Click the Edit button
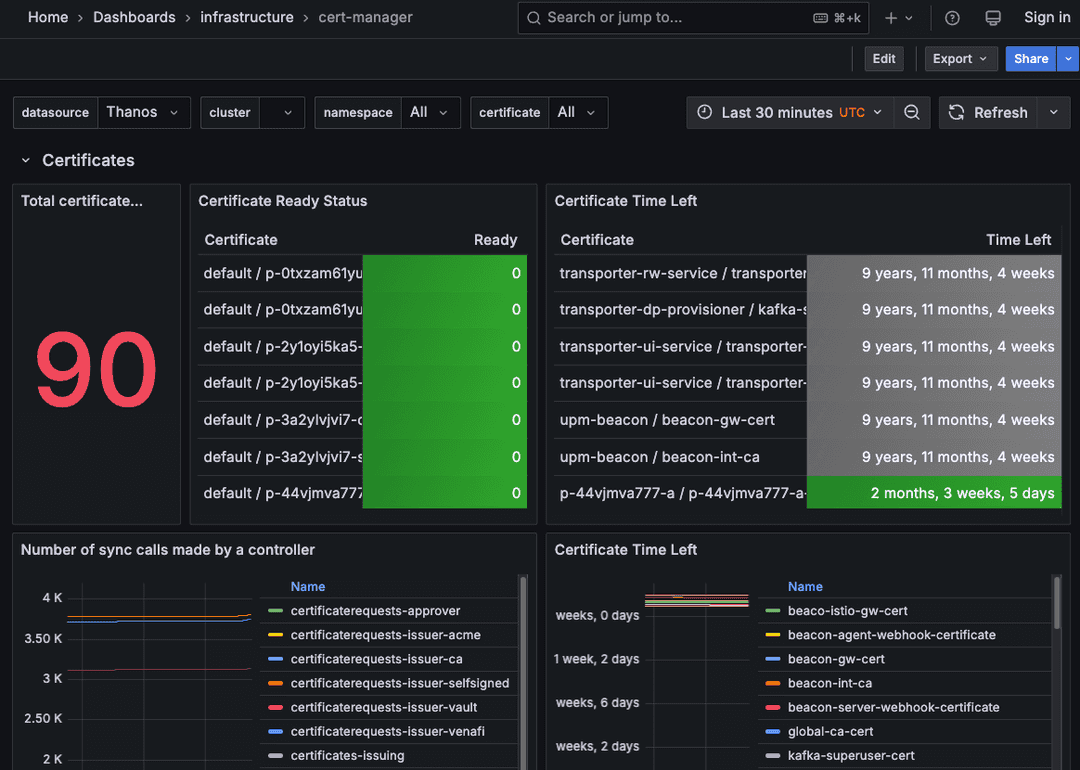Image resolution: width=1080 pixels, height=770 pixels. (x=883, y=58)
